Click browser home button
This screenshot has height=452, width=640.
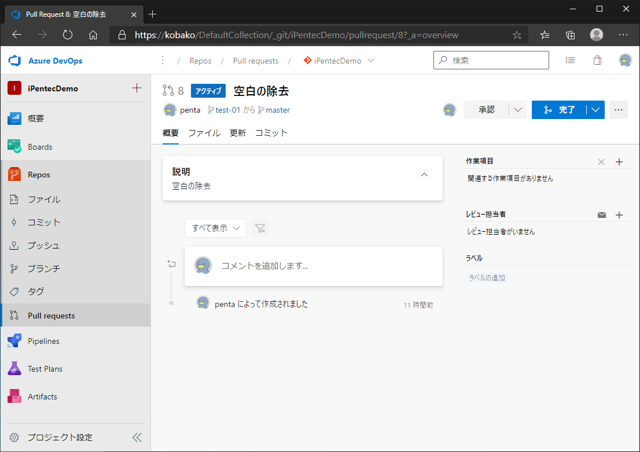pyautogui.click(x=93, y=35)
